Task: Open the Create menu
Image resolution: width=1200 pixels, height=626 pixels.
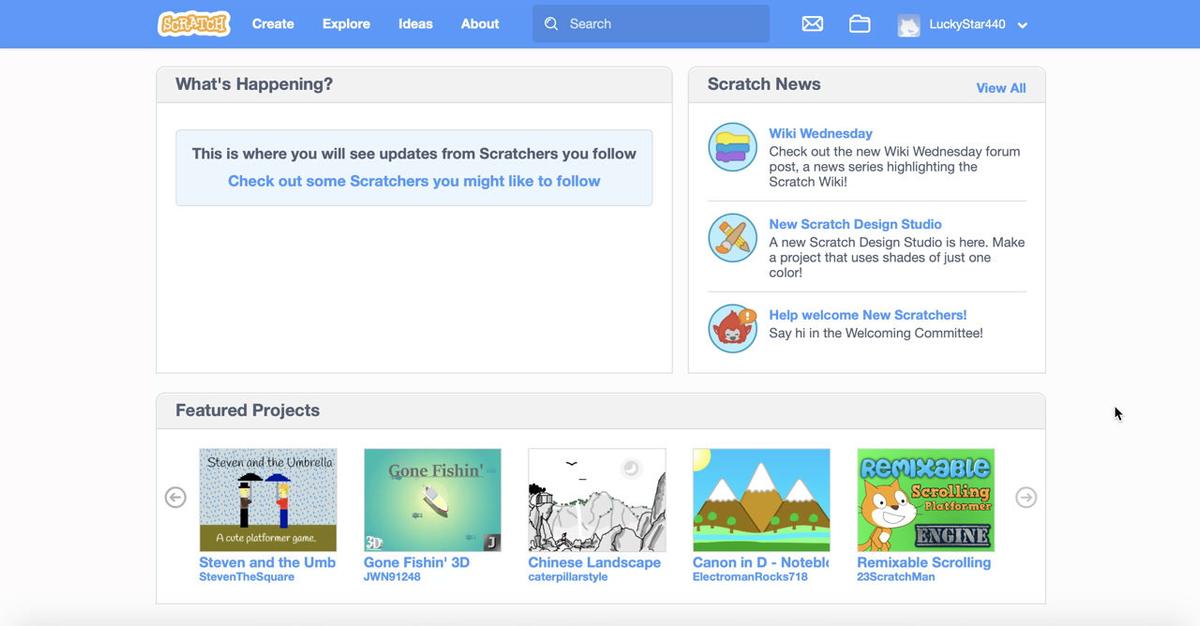Action: [x=273, y=24]
